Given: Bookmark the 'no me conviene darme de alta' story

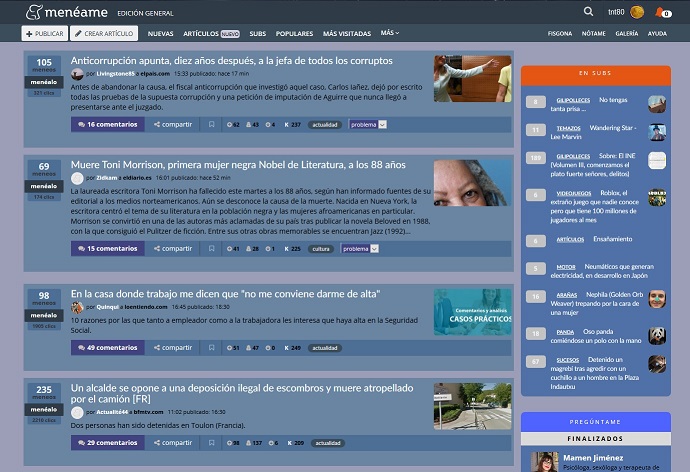Looking at the screenshot, I should [212, 348].
